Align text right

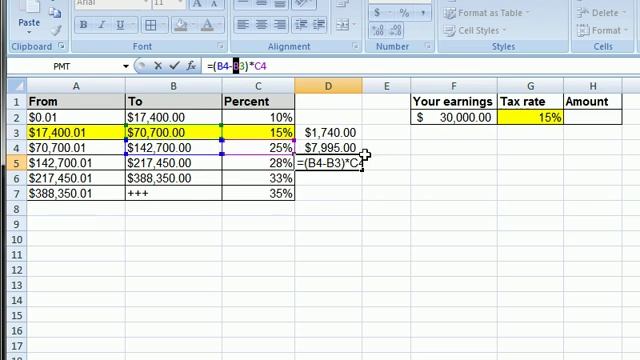pos(280,25)
